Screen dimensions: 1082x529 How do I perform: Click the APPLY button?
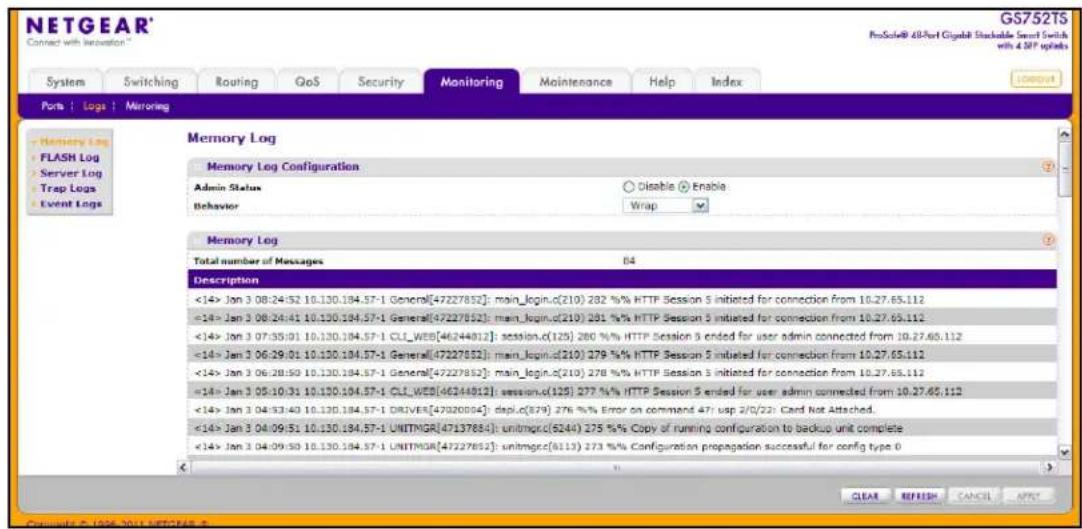pyautogui.click(x=1029, y=495)
